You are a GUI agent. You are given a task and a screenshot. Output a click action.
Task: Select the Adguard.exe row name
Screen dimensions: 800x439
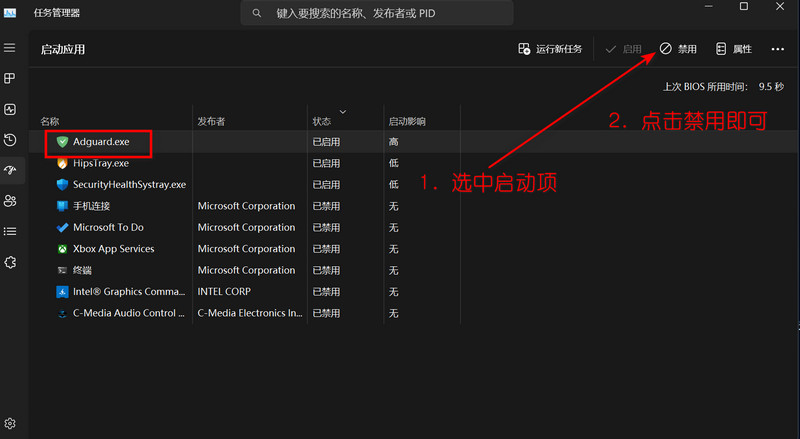pos(101,142)
